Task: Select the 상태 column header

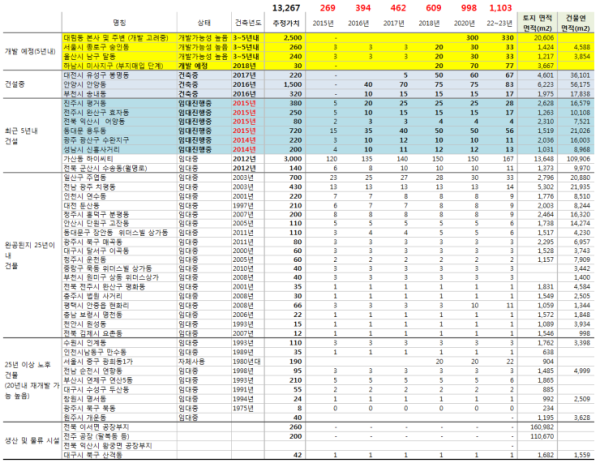Action: [204, 23]
